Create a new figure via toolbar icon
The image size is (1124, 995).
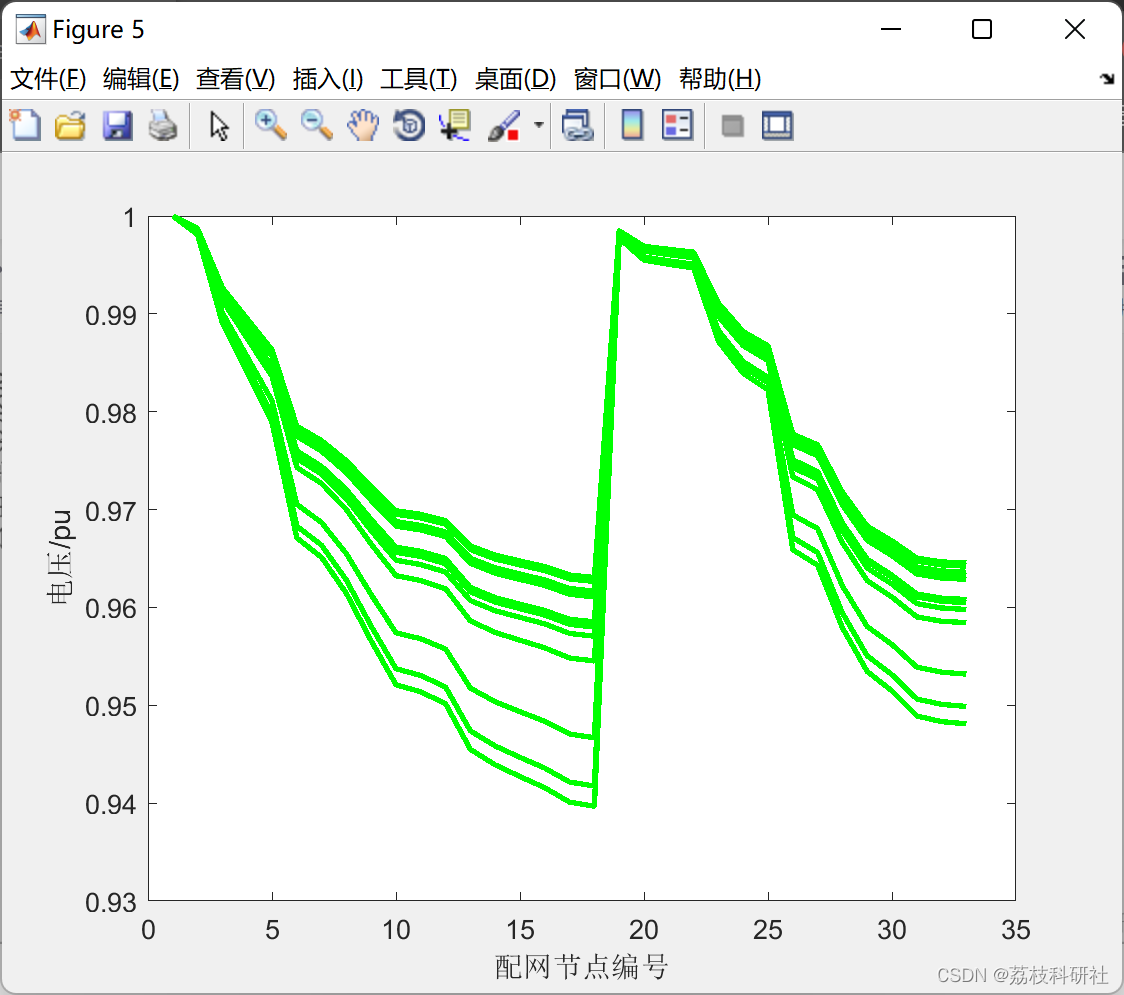(x=25, y=124)
